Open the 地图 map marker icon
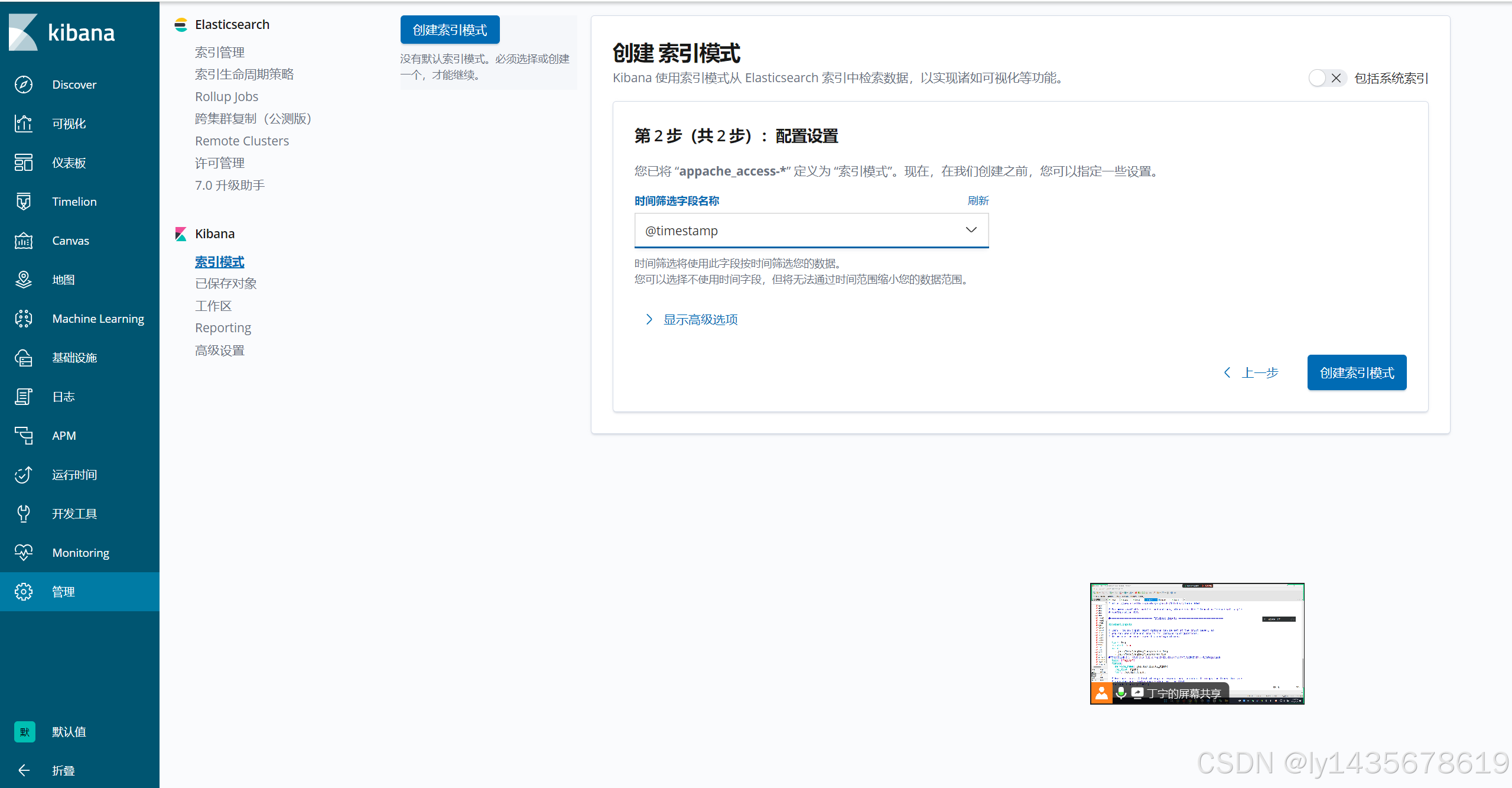Viewport: 1512px width, 788px height. click(24, 280)
